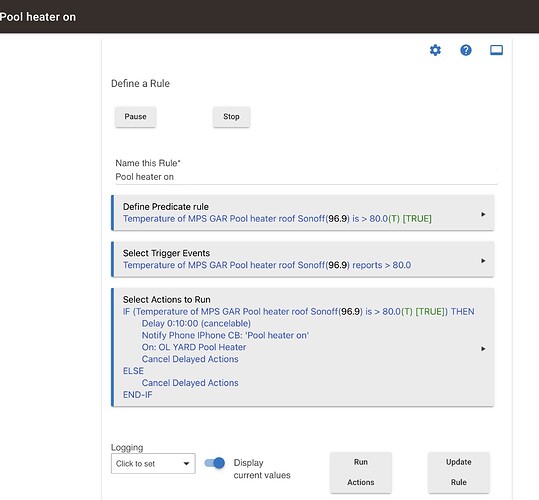Click Pool heater on page title

coord(38,17)
